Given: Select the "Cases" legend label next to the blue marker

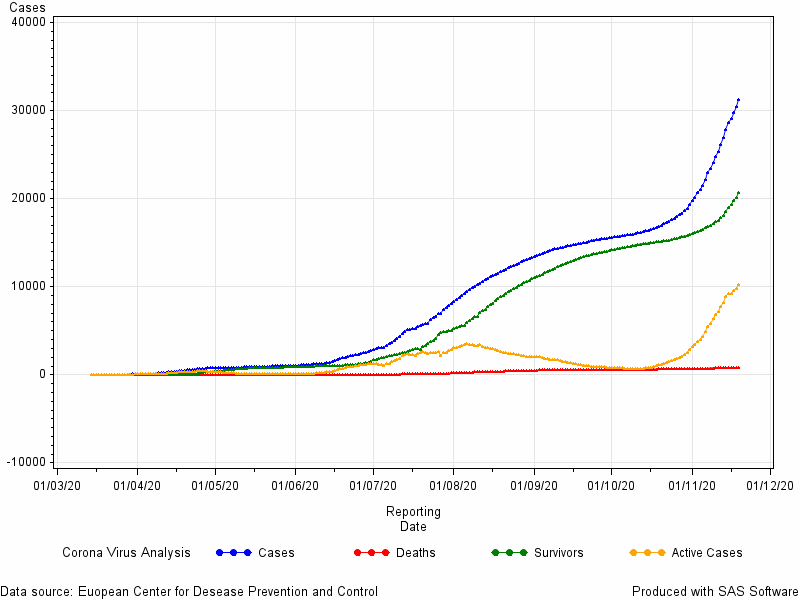Looking at the screenshot, I should pyautogui.click(x=276, y=553).
